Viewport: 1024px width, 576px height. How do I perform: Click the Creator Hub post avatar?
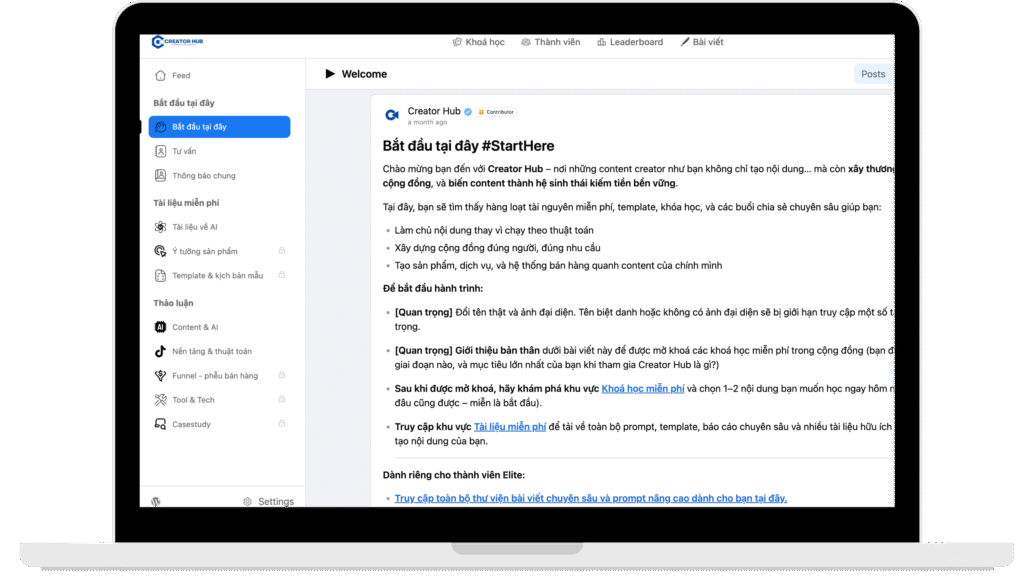392,115
